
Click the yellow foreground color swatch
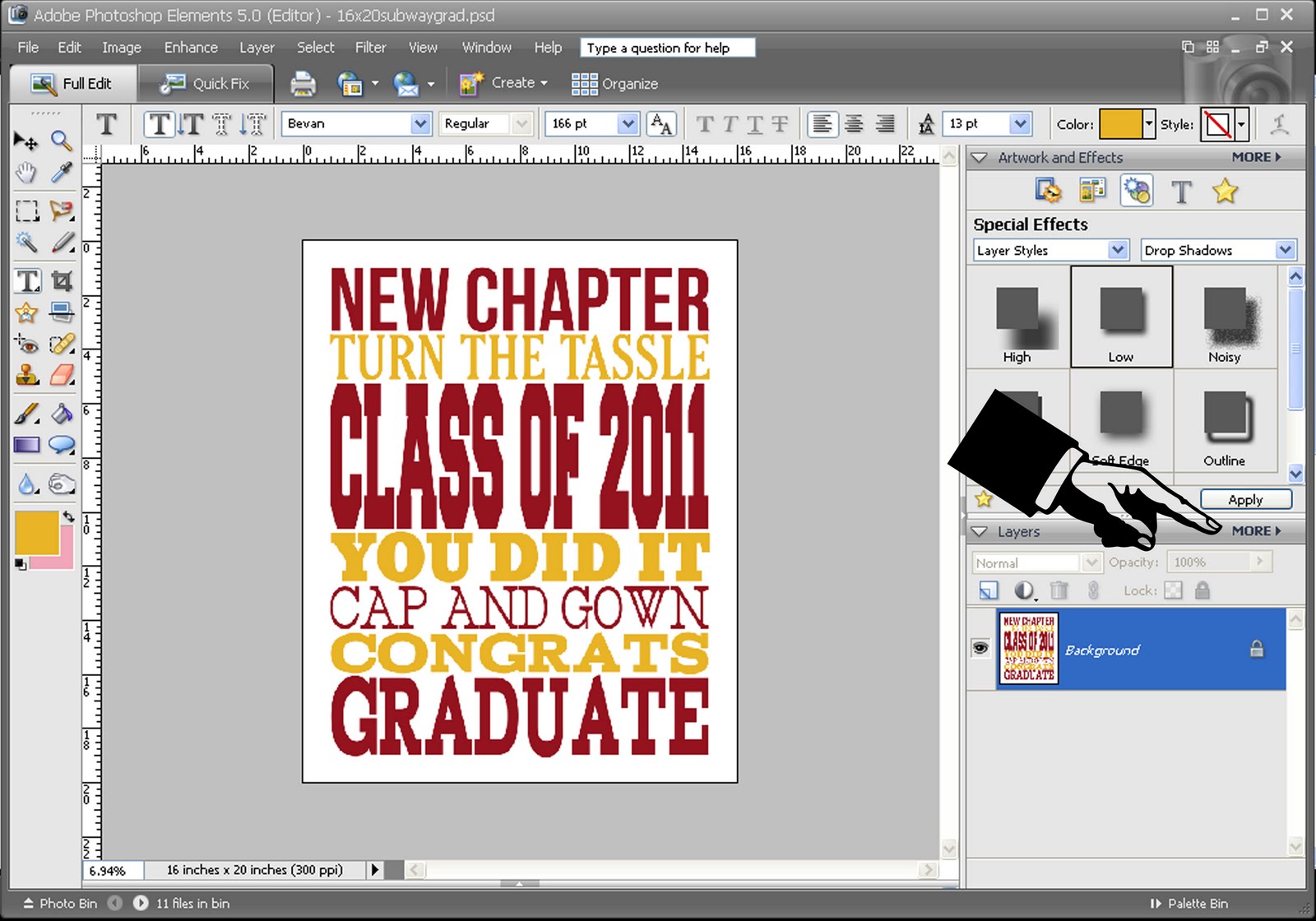point(36,532)
